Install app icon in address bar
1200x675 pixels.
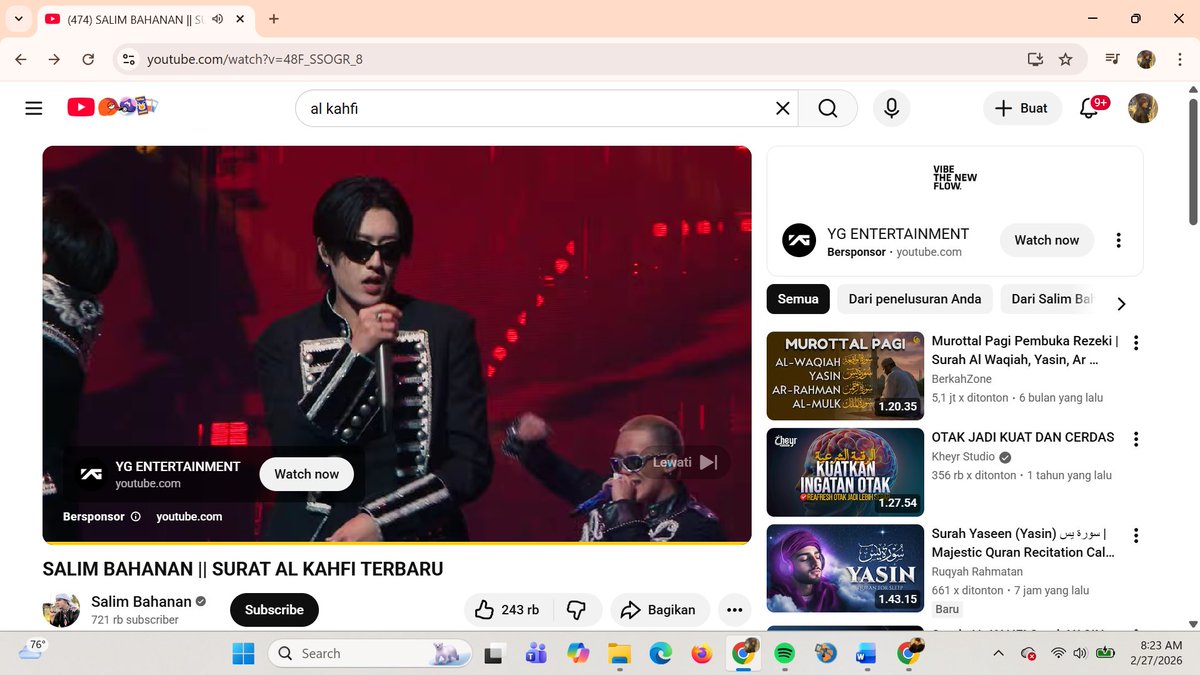tap(1035, 59)
